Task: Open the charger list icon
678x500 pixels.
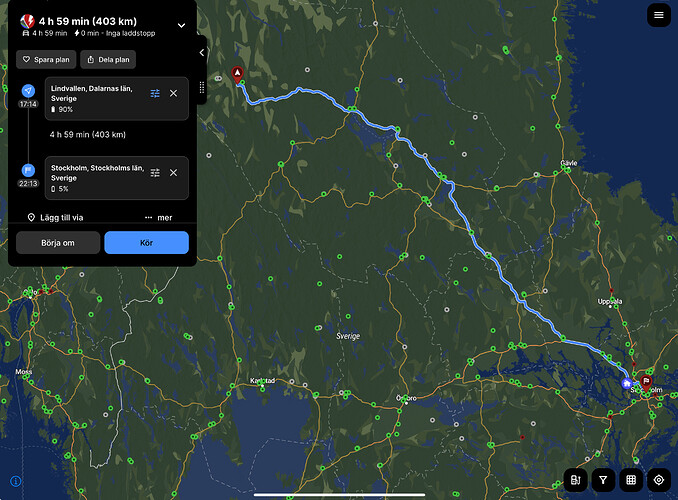Action: coord(576,480)
